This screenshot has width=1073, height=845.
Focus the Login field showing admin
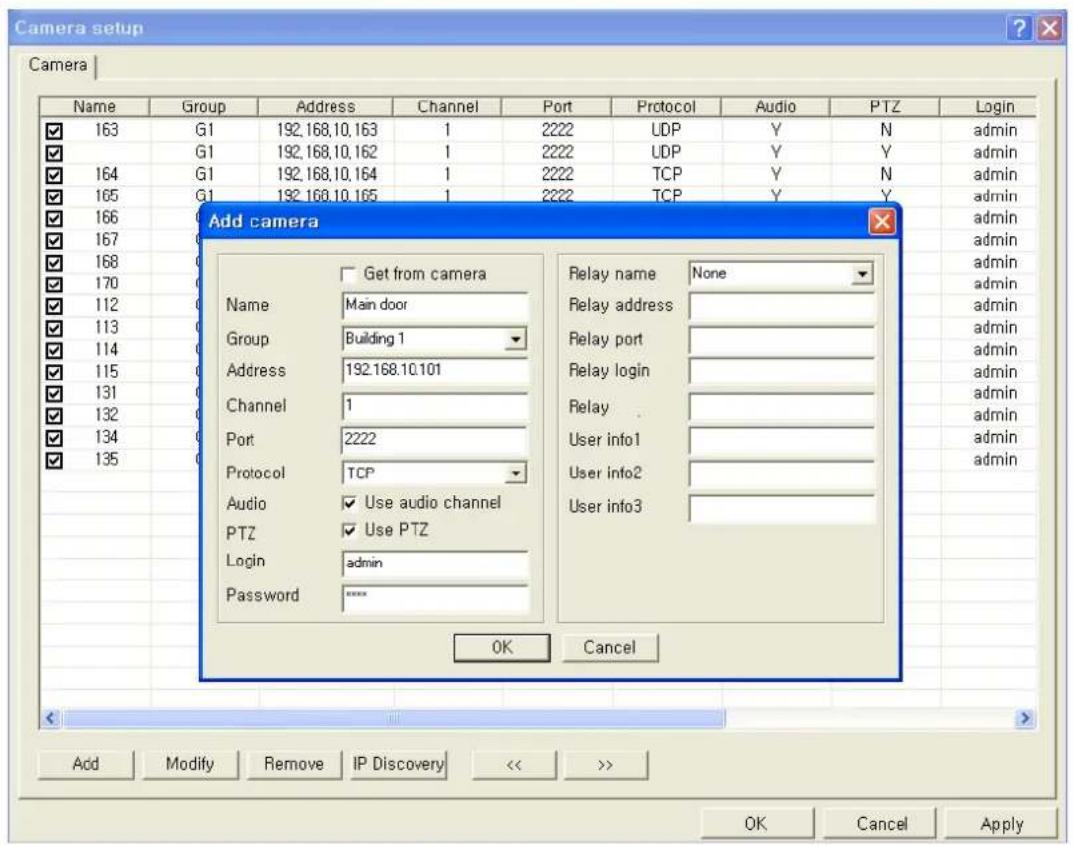(x=435, y=564)
